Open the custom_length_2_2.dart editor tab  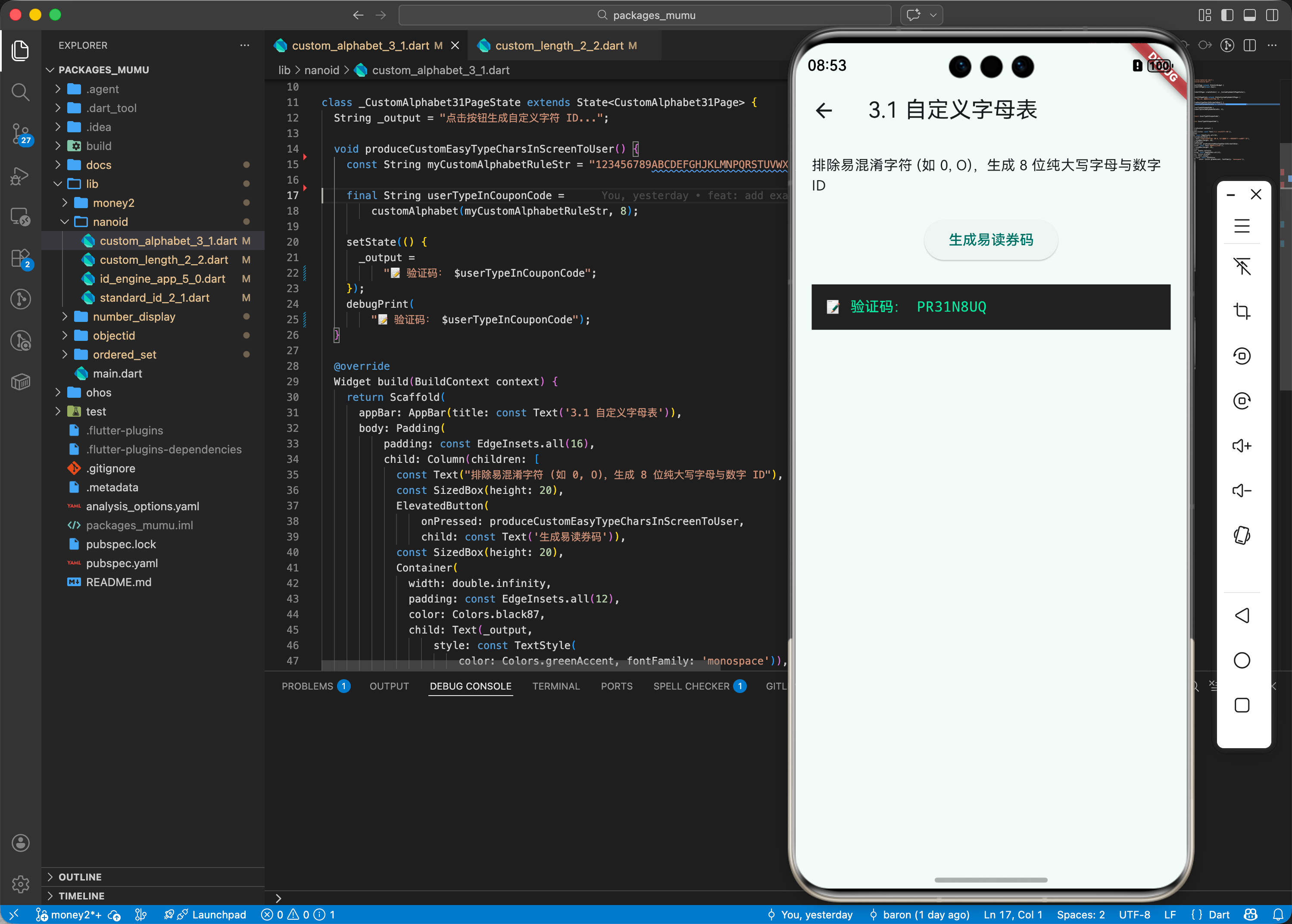[559, 46]
